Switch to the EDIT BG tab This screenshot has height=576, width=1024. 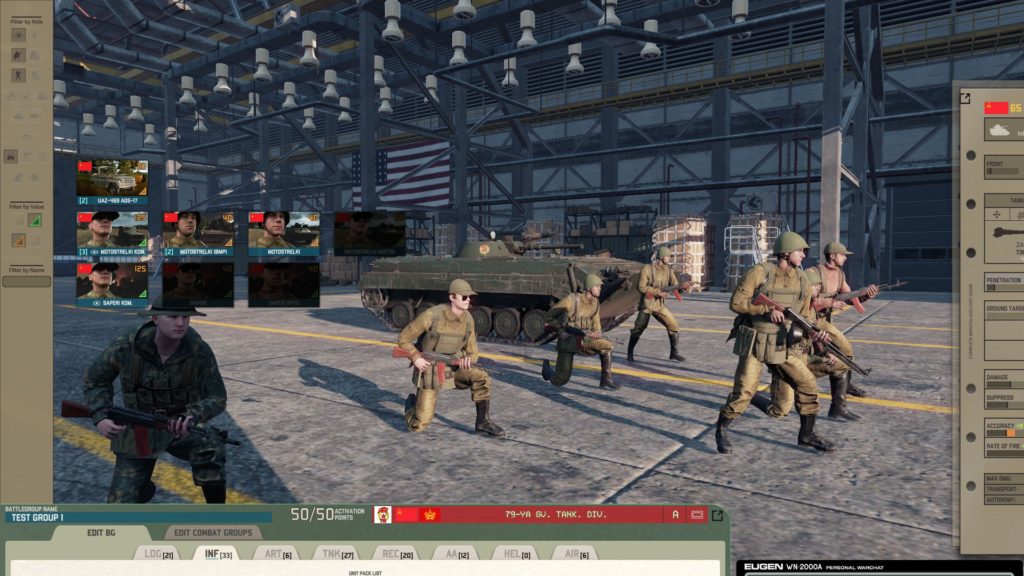[x=101, y=533]
